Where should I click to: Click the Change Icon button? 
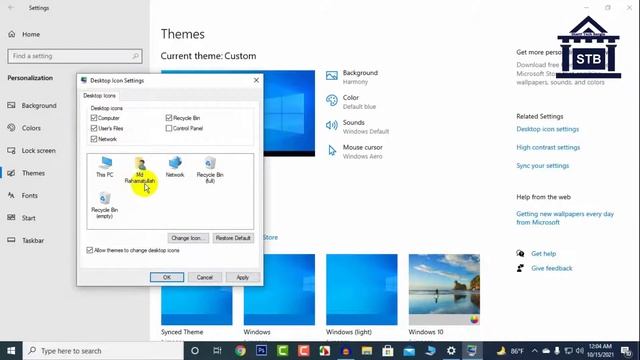click(188, 238)
